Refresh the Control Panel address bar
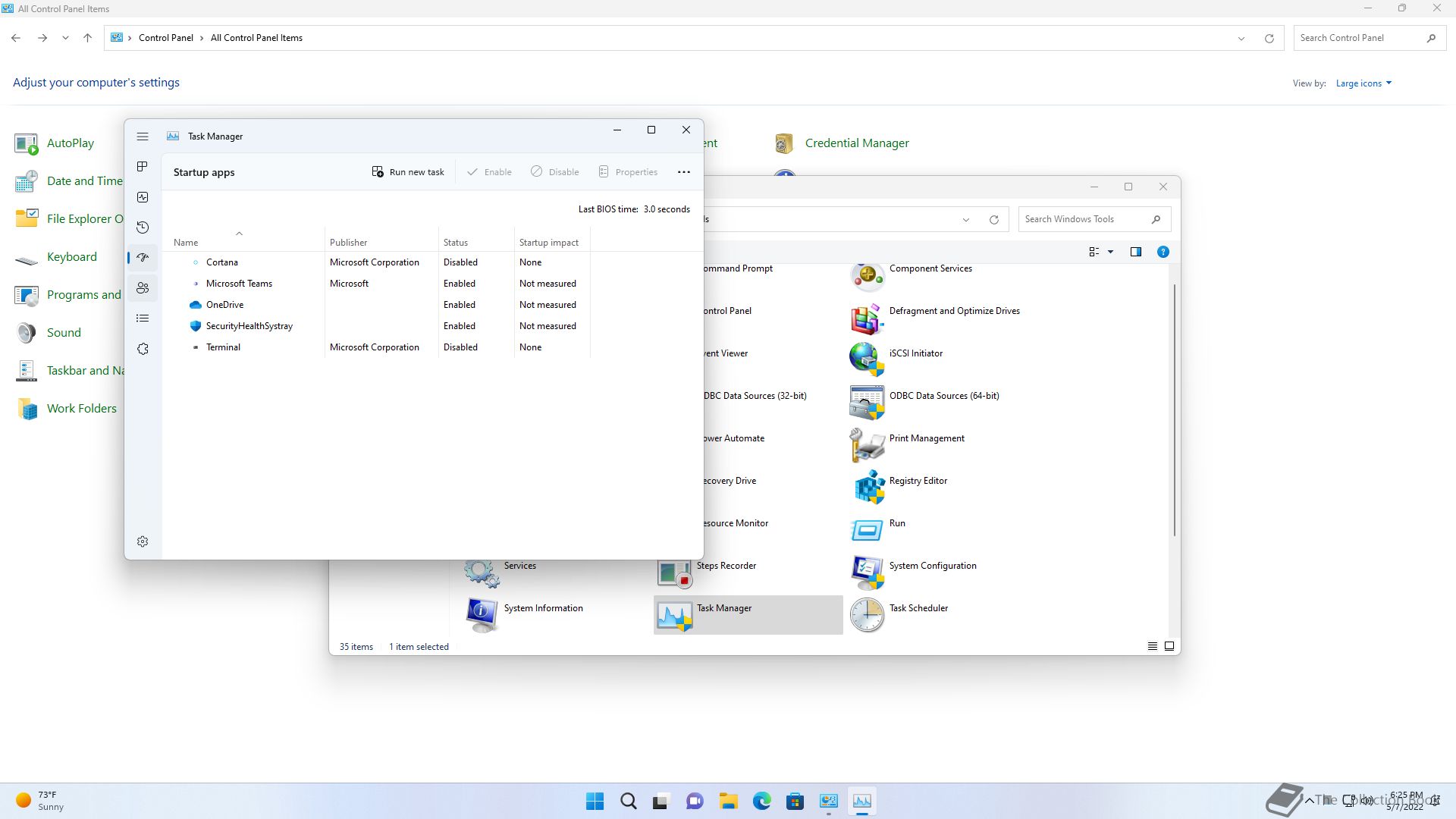Screen dimensions: 1456x819 click(x=1269, y=38)
